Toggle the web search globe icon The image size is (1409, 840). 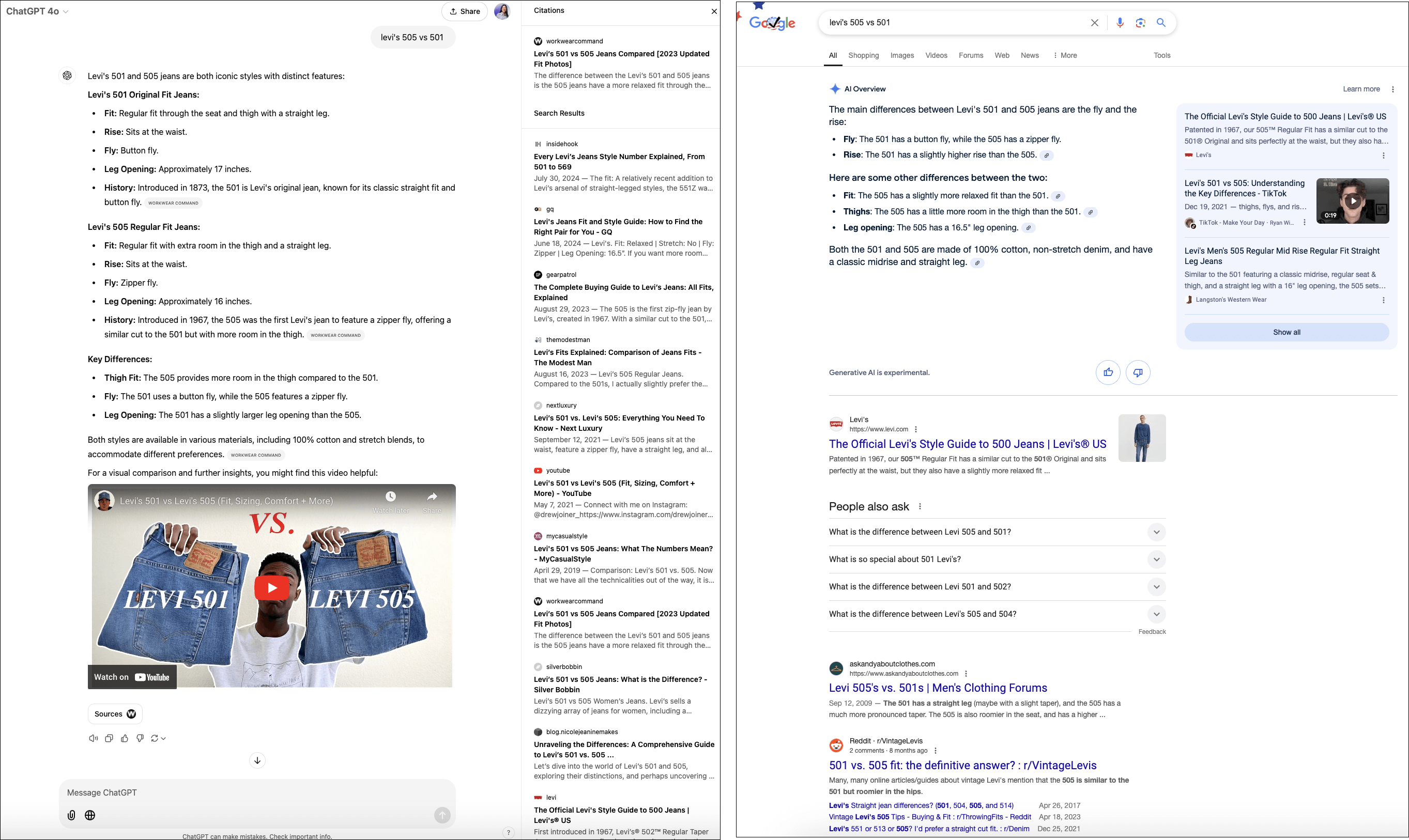90,815
